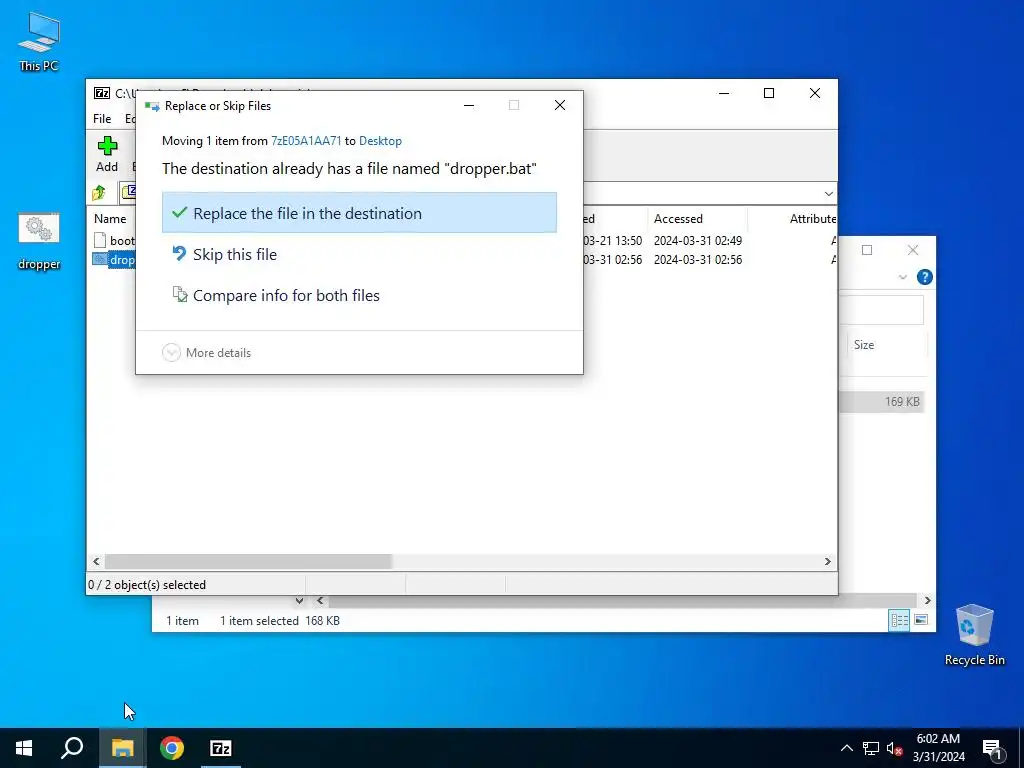Click right arrow of Explorer horizontal scrollbar
The image size is (1024, 768).
click(x=927, y=600)
